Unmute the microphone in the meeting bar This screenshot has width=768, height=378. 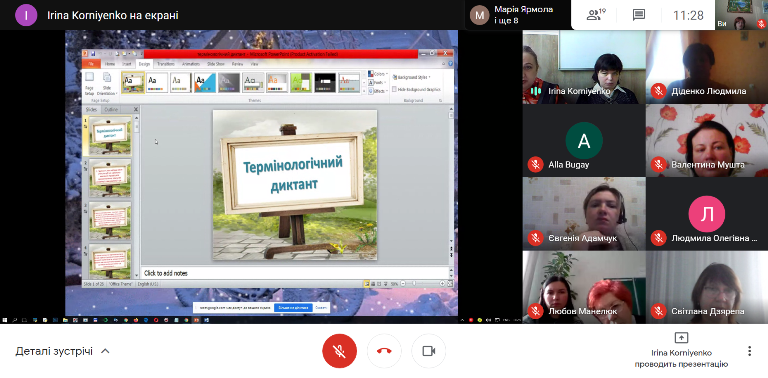point(339,351)
